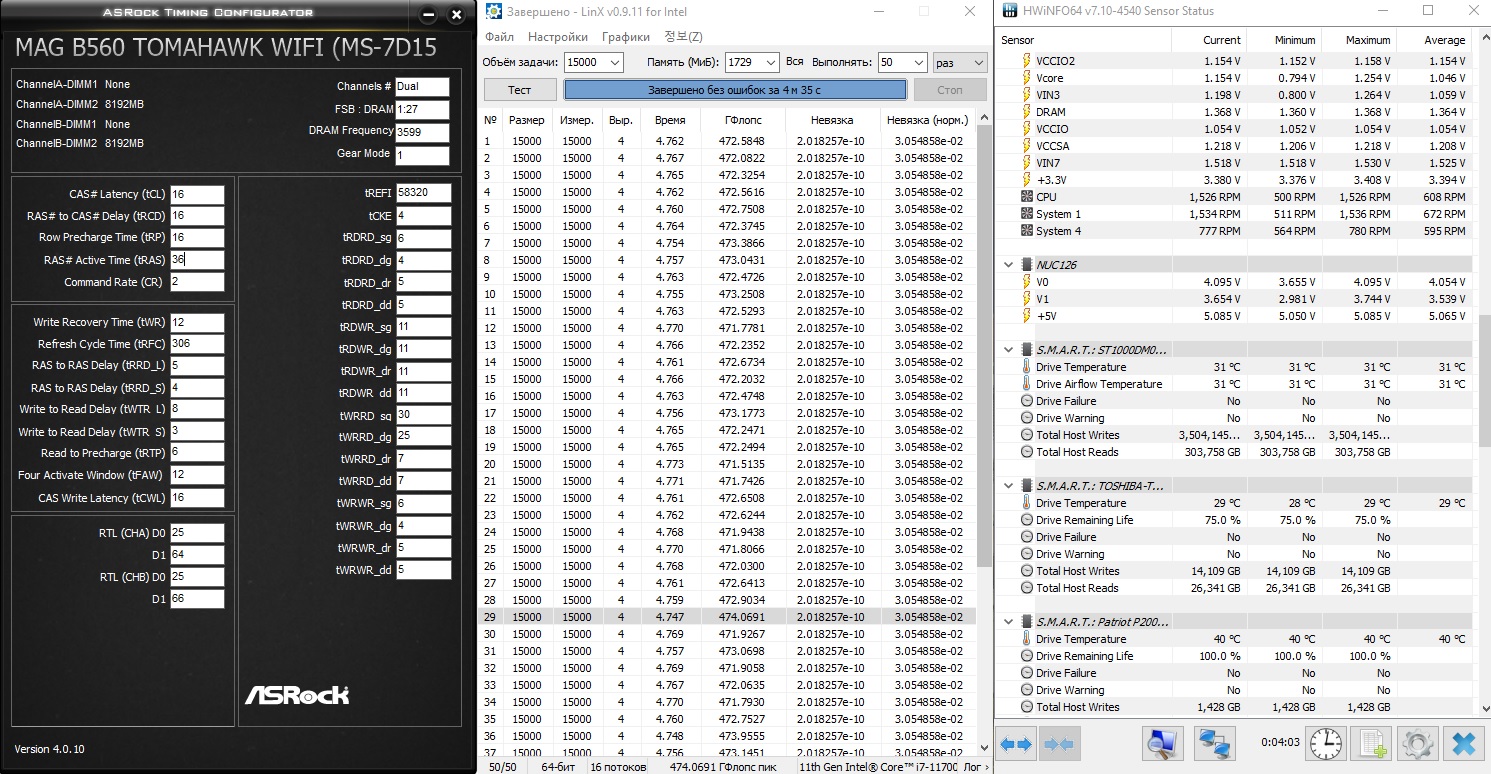The width and height of the screenshot is (1491, 774).
Task: Collapse the S.M.A.R.T. Patriot P200 group
Action: point(1008,622)
